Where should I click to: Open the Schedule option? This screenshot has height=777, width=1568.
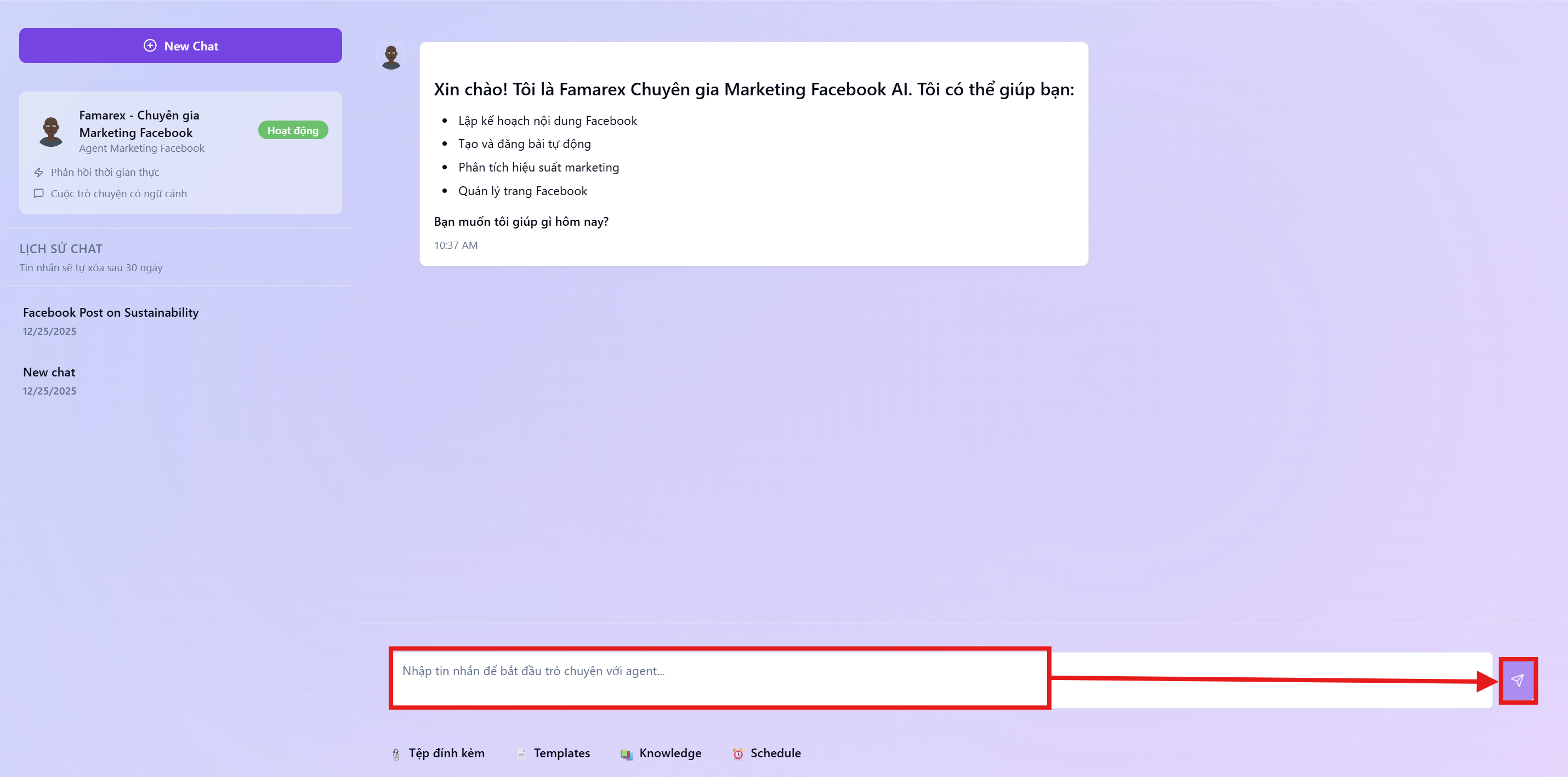point(766,753)
